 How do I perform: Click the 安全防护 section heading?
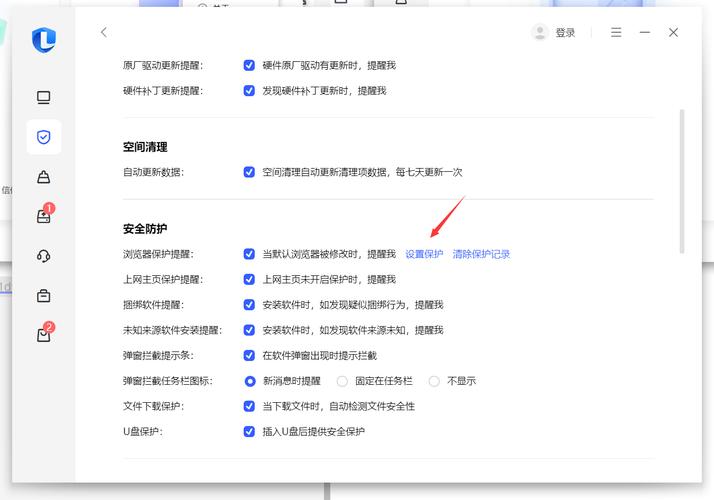(145, 229)
